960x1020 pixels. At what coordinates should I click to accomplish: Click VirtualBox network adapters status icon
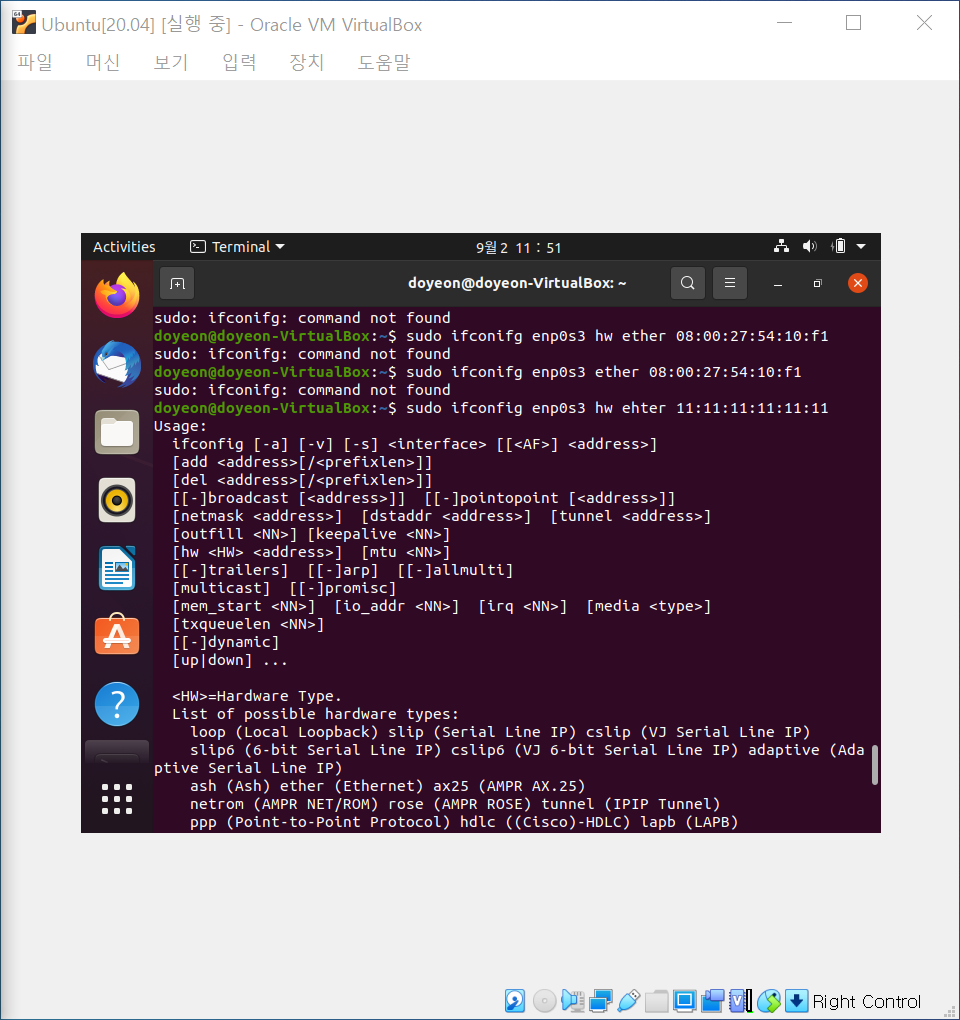[x=600, y=1000]
